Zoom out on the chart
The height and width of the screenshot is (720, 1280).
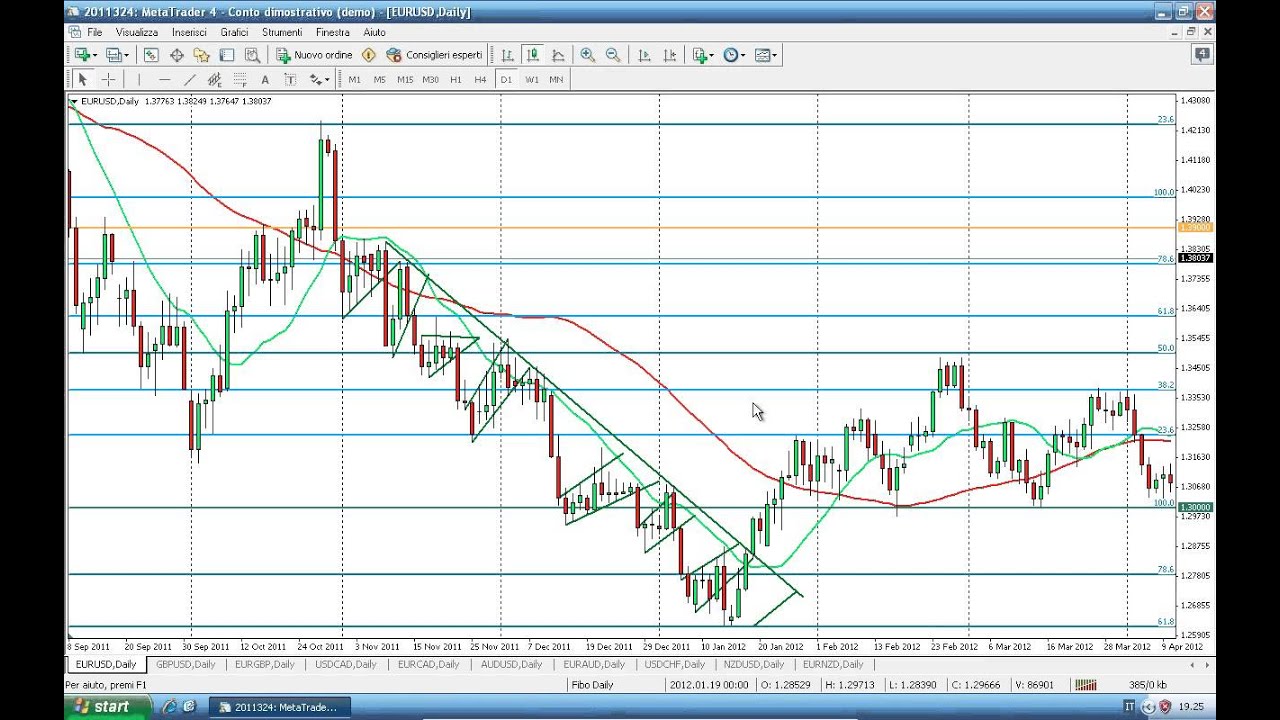tap(612, 55)
